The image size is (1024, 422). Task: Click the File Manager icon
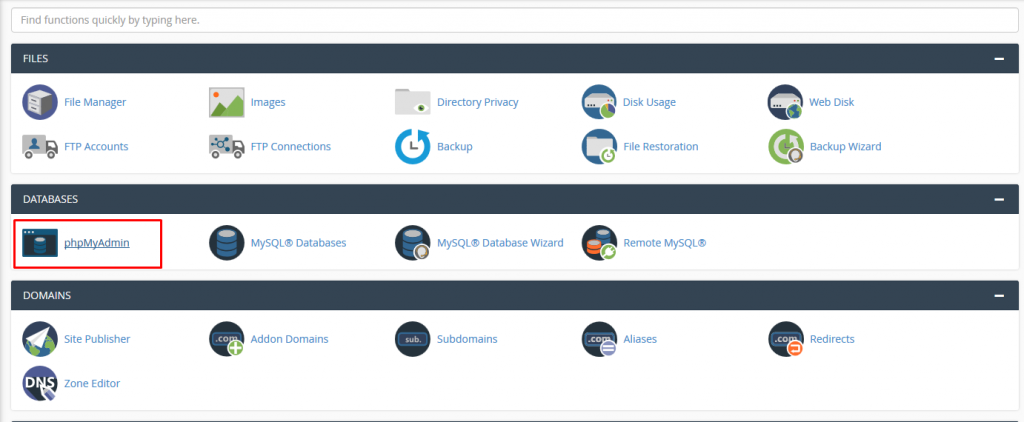click(x=40, y=102)
